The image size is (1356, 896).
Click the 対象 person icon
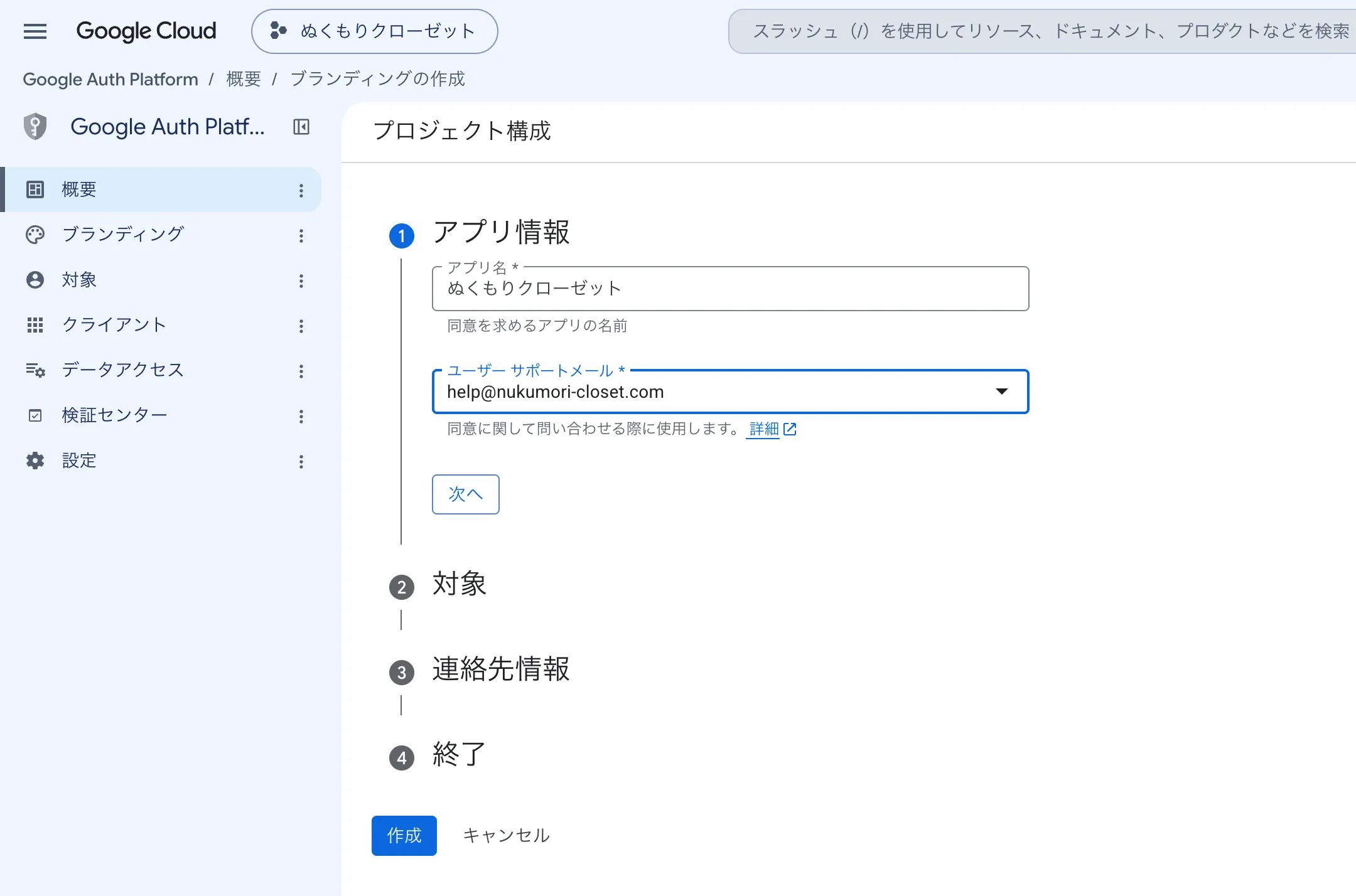(35, 280)
